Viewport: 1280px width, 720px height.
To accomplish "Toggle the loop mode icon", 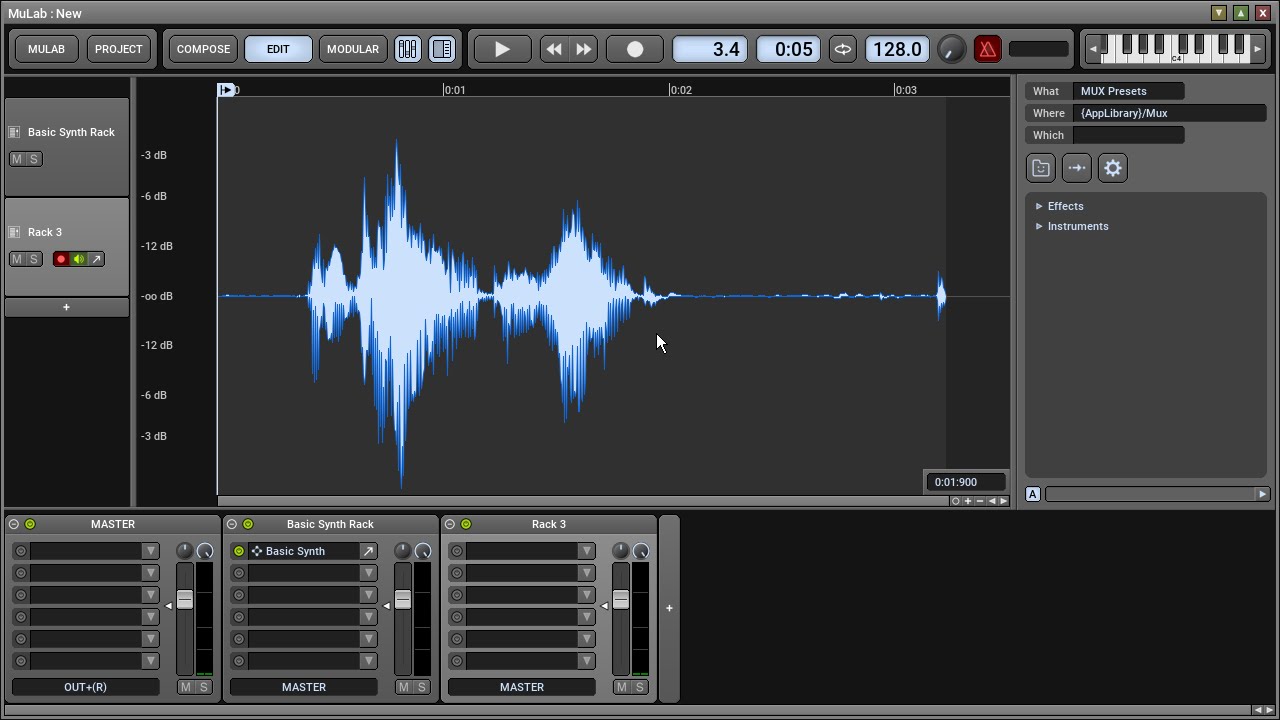I will (843, 49).
